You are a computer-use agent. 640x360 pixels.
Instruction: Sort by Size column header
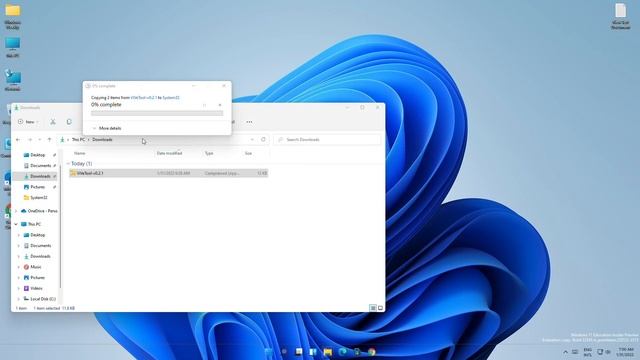coord(248,153)
